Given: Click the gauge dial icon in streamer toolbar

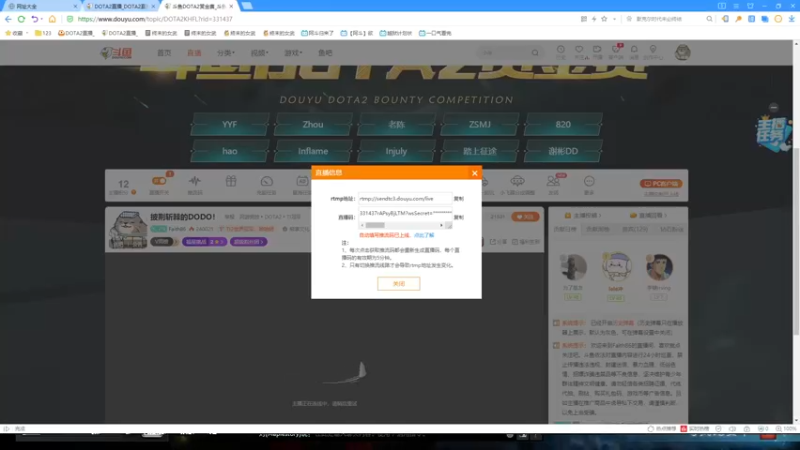Looking at the screenshot, I should tap(266, 182).
